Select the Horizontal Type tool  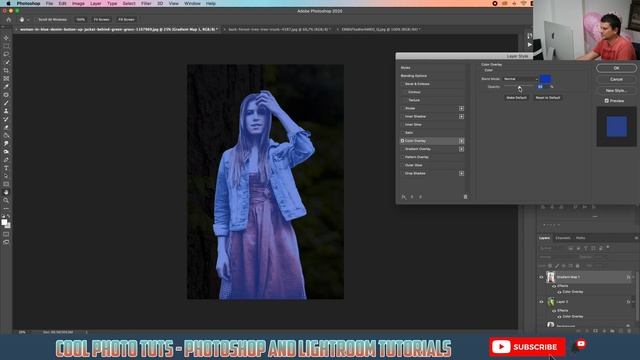(x=6, y=168)
